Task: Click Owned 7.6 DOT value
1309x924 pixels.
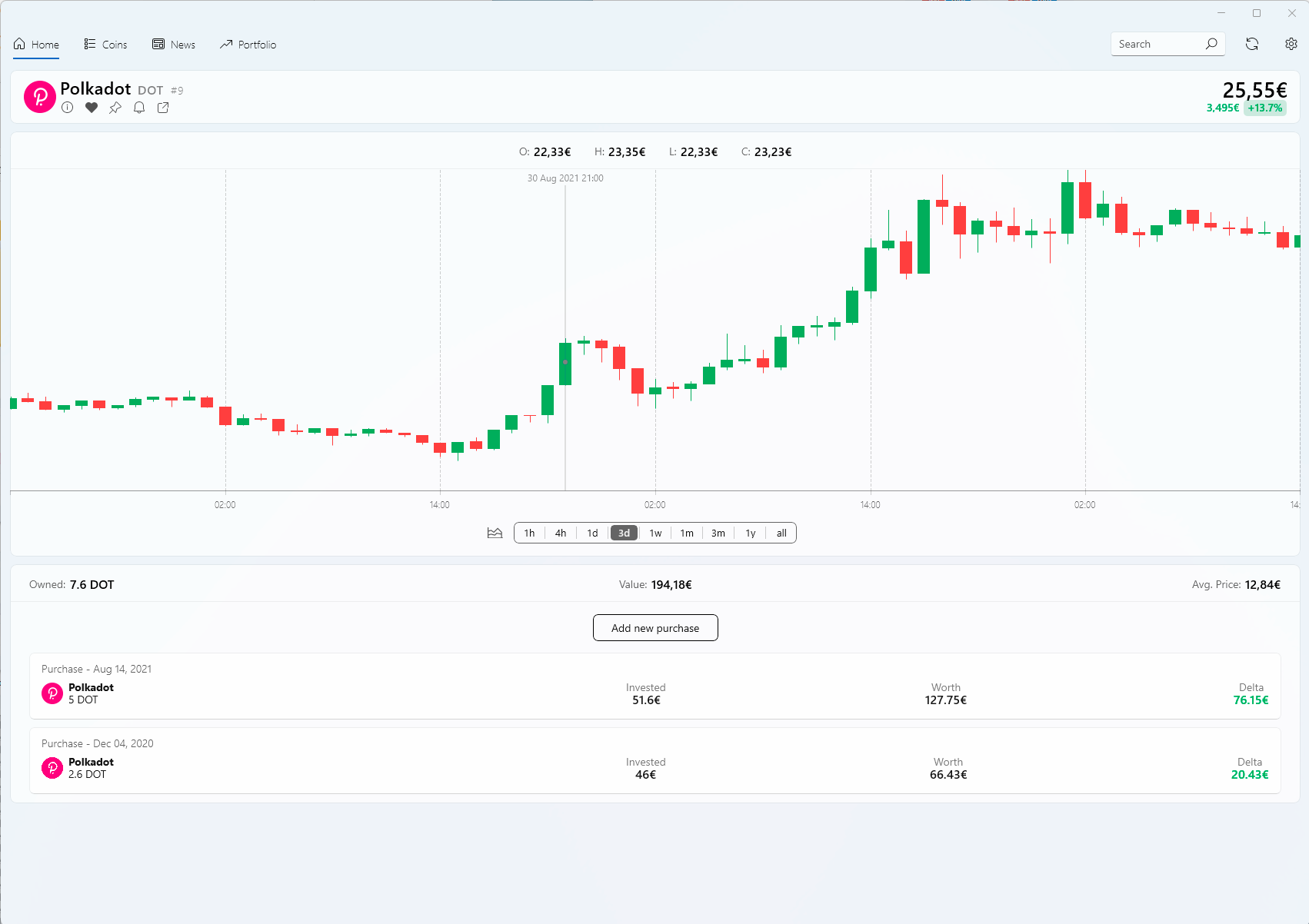Action: (x=92, y=585)
